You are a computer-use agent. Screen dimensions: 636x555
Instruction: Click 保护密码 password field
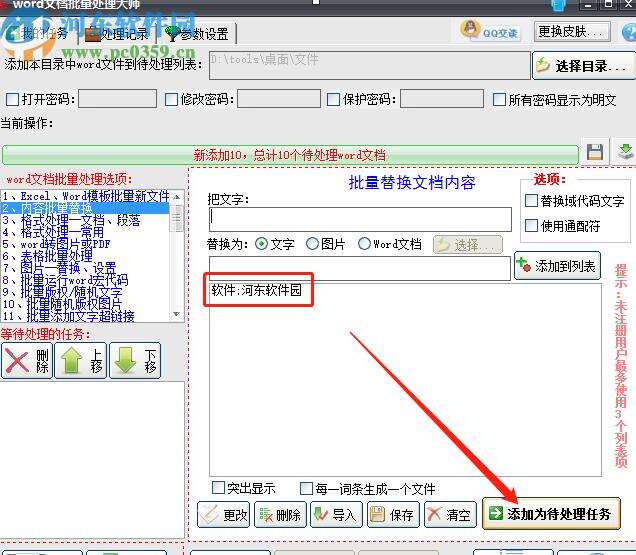(442, 99)
